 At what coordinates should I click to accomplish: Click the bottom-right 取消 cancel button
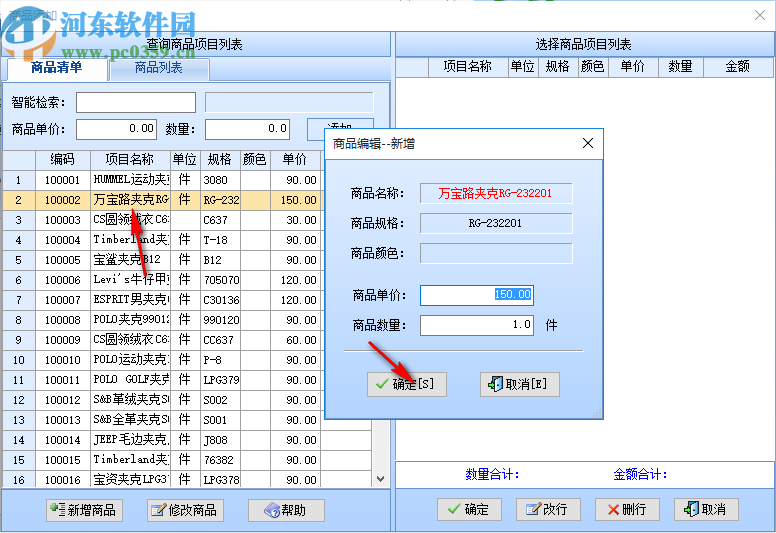tap(706, 509)
